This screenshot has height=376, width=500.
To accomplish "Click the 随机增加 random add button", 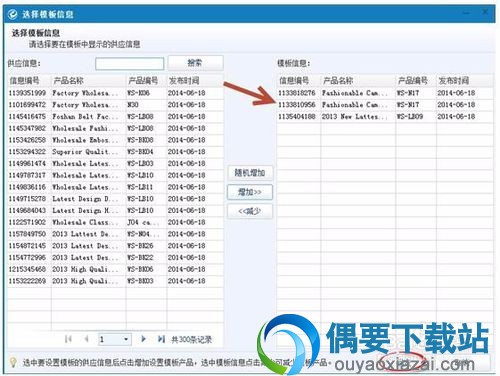I will click(250, 173).
